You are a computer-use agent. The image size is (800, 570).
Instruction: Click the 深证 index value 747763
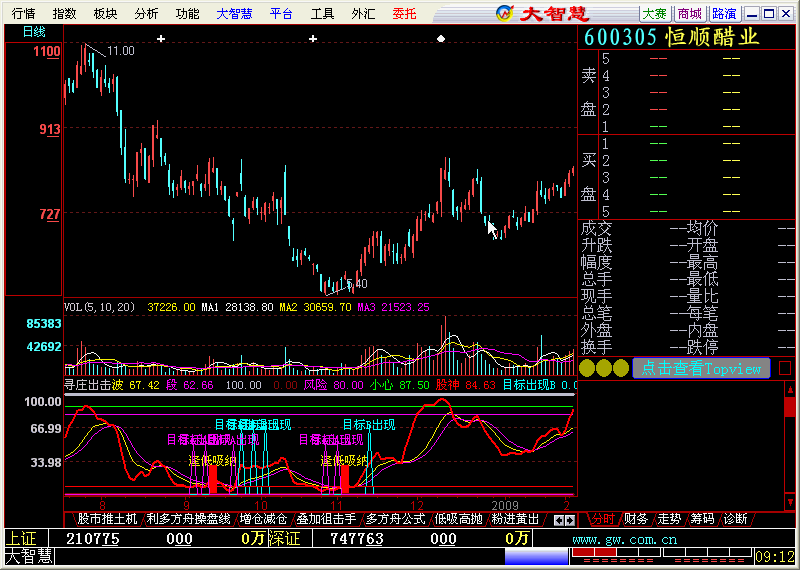coord(357,539)
